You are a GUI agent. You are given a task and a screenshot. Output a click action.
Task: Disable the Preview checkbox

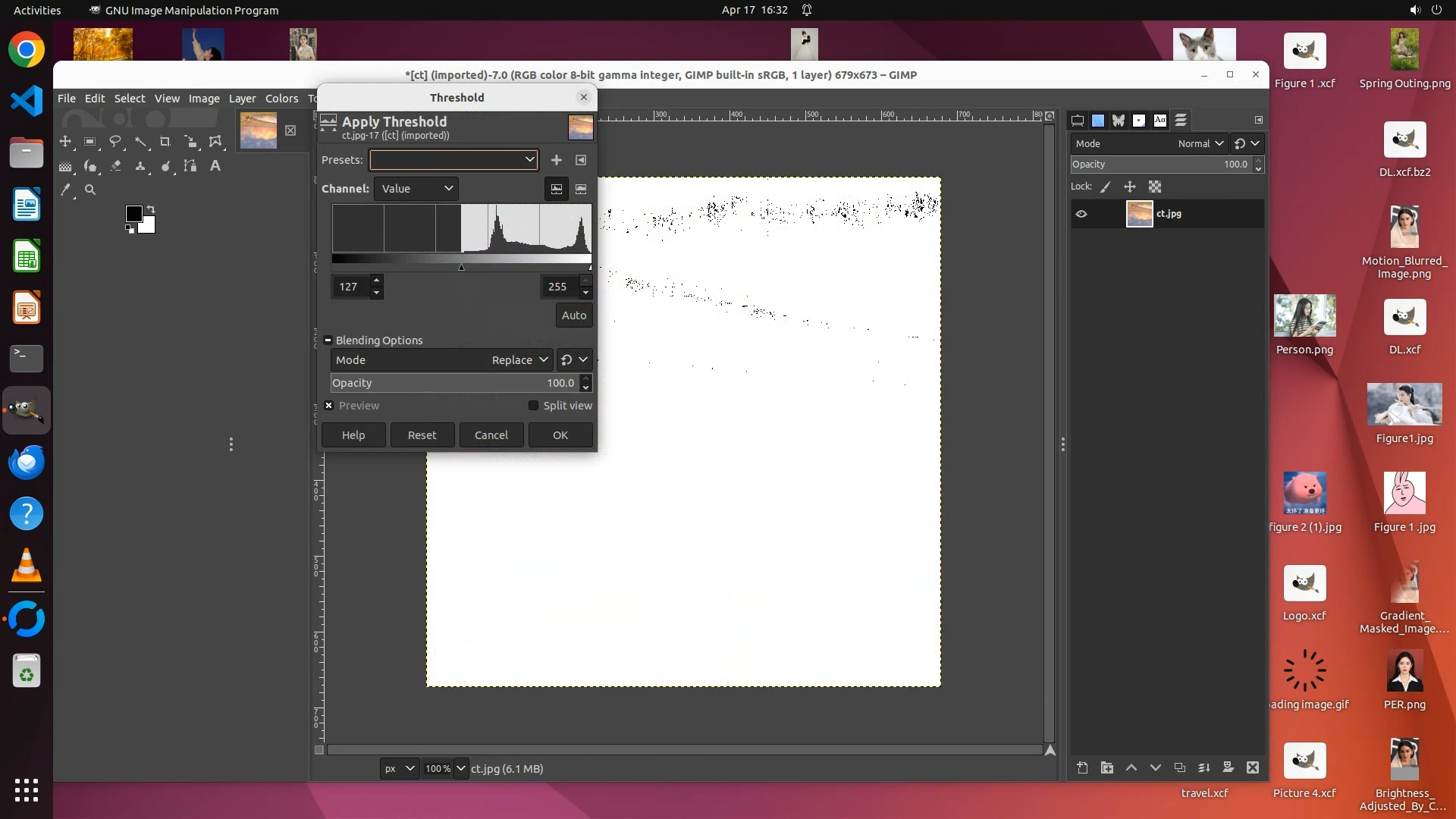pos(329,406)
